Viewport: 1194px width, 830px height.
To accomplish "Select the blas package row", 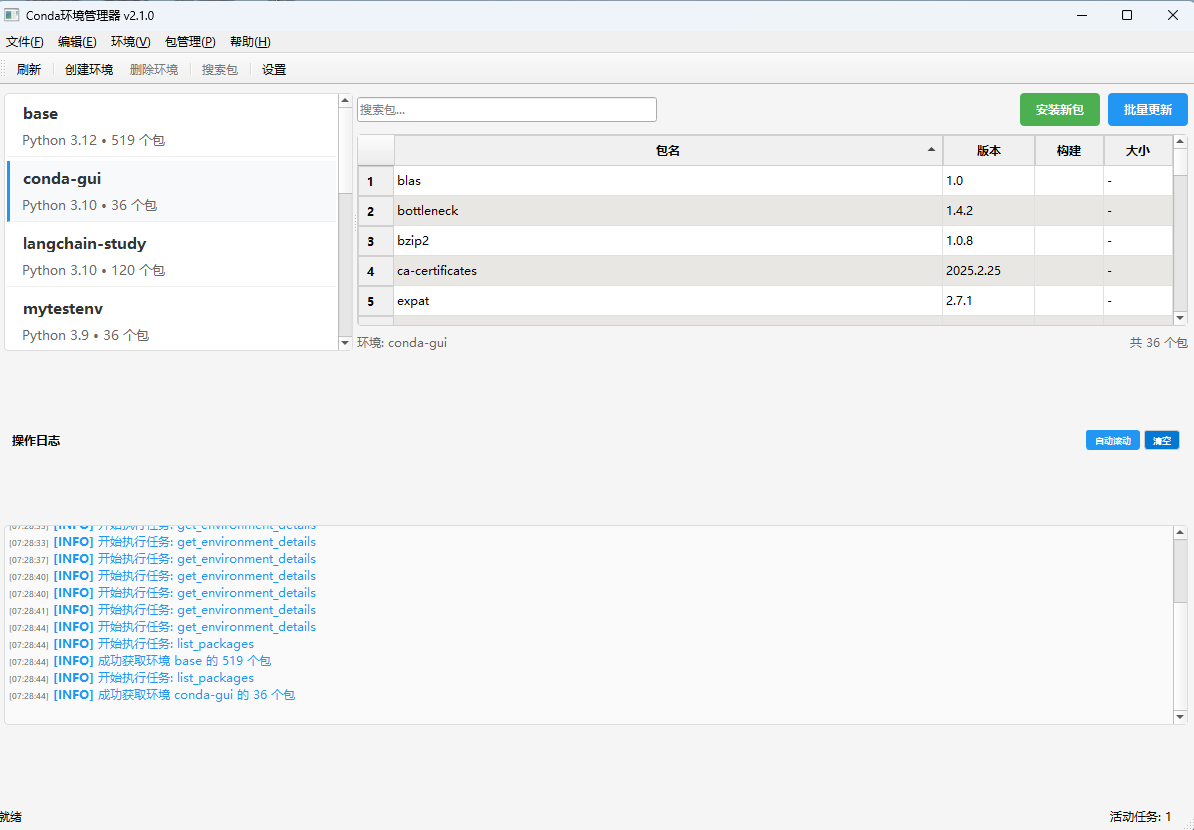I will (765, 180).
